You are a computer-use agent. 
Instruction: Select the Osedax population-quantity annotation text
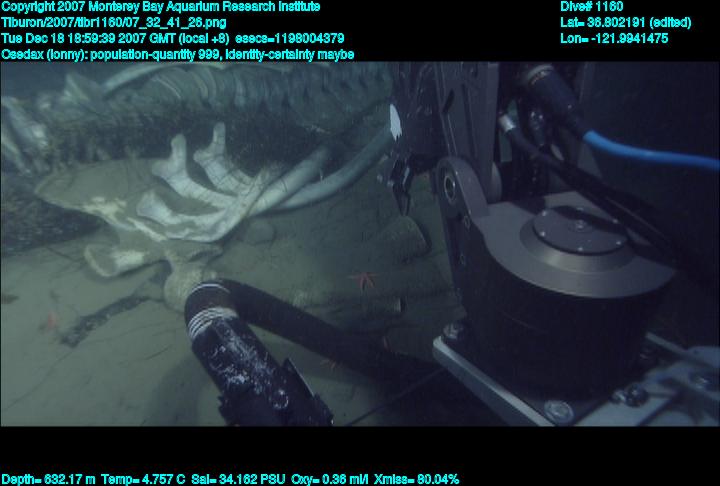click(x=178, y=54)
